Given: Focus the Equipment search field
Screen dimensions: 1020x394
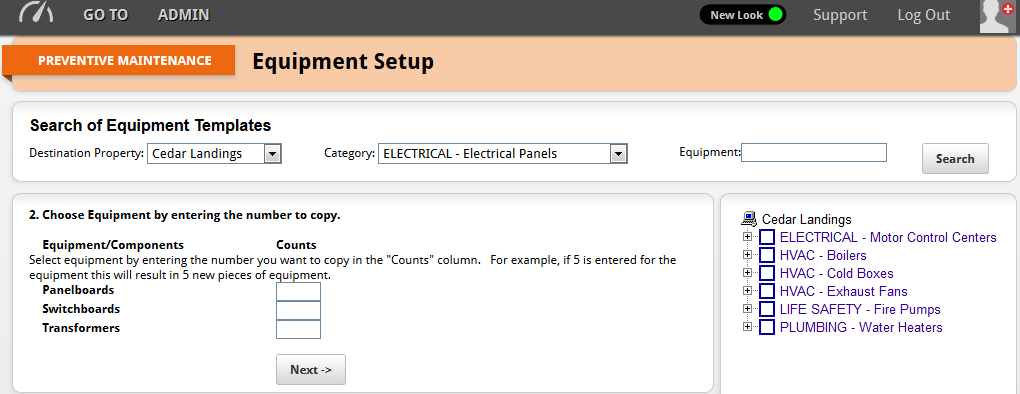Looking at the screenshot, I should tap(814, 153).
